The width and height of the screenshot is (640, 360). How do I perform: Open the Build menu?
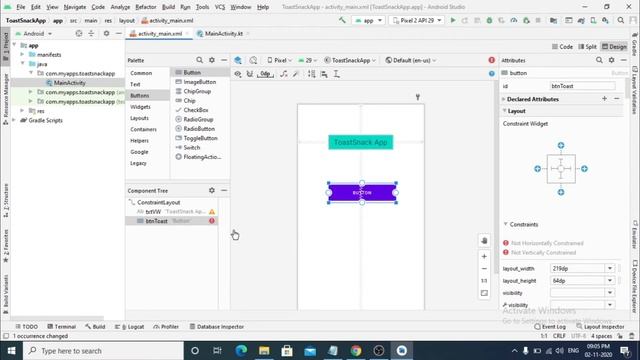pyautogui.click(x=168, y=7)
